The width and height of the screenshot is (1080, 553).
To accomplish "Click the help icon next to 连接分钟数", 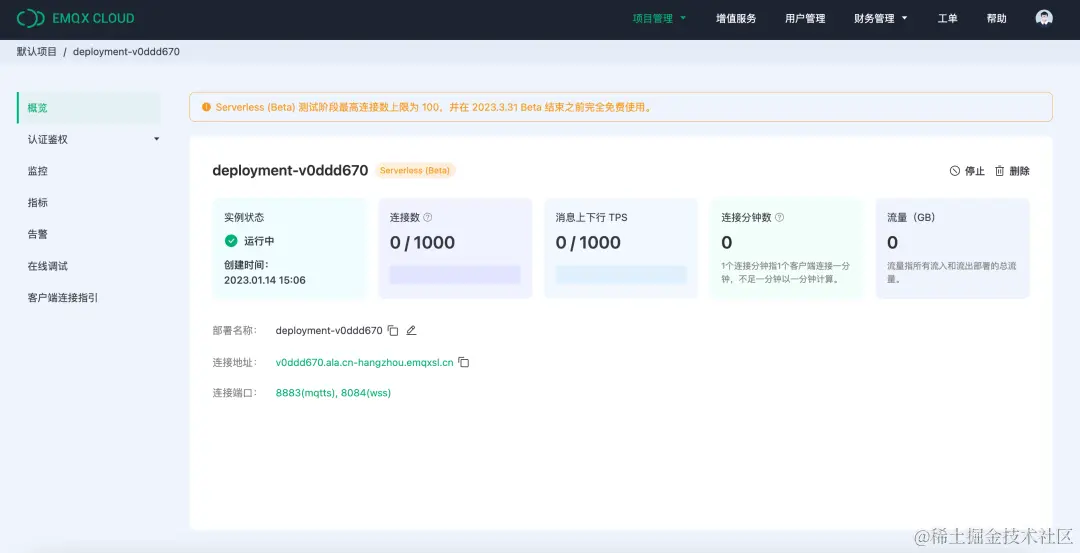I will click(780, 217).
